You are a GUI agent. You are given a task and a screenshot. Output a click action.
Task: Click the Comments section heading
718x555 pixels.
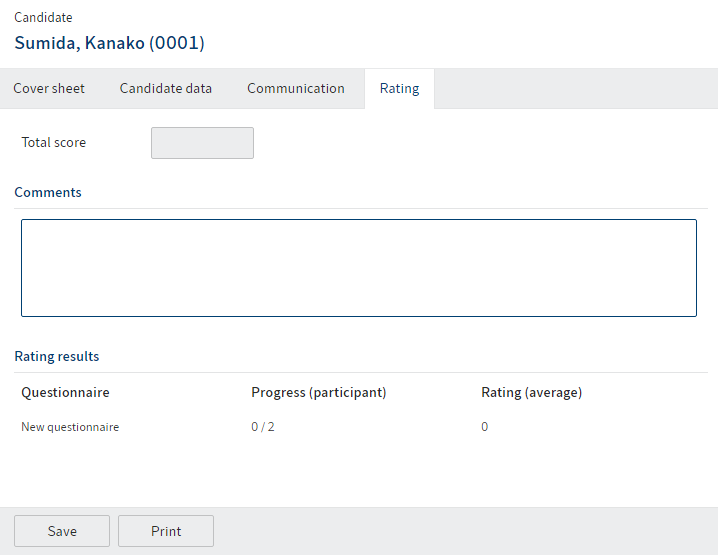48,192
